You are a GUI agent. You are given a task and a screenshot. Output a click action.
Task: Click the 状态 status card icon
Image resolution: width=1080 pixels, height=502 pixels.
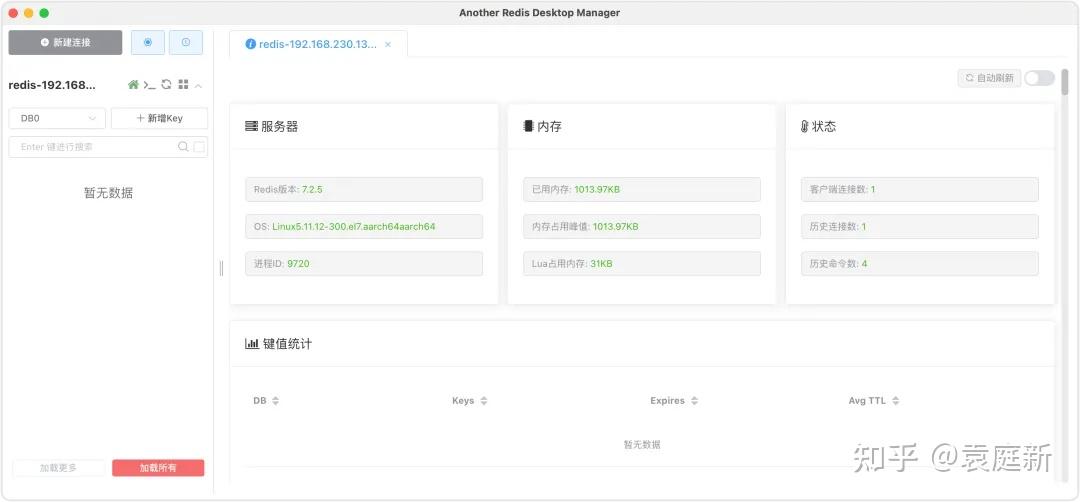point(804,127)
